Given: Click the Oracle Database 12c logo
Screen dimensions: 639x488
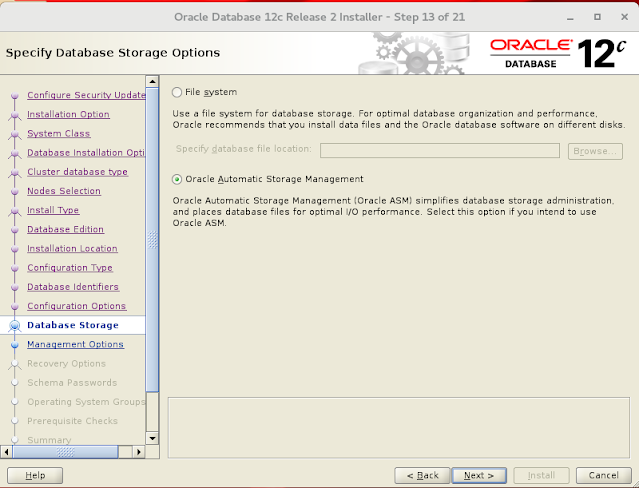Looking at the screenshot, I should tap(557, 53).
